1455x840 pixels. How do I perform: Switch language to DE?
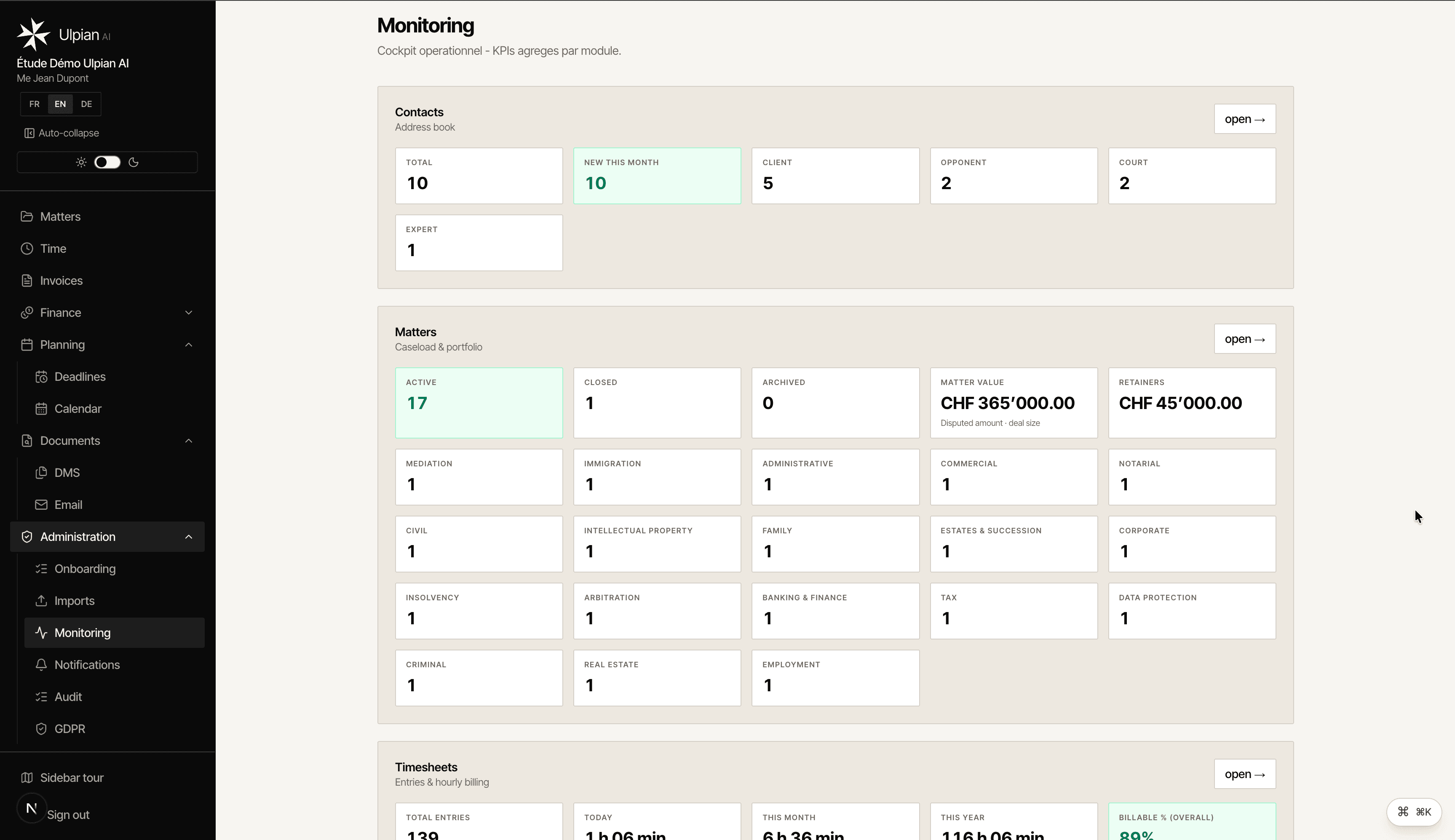(86, 104)
